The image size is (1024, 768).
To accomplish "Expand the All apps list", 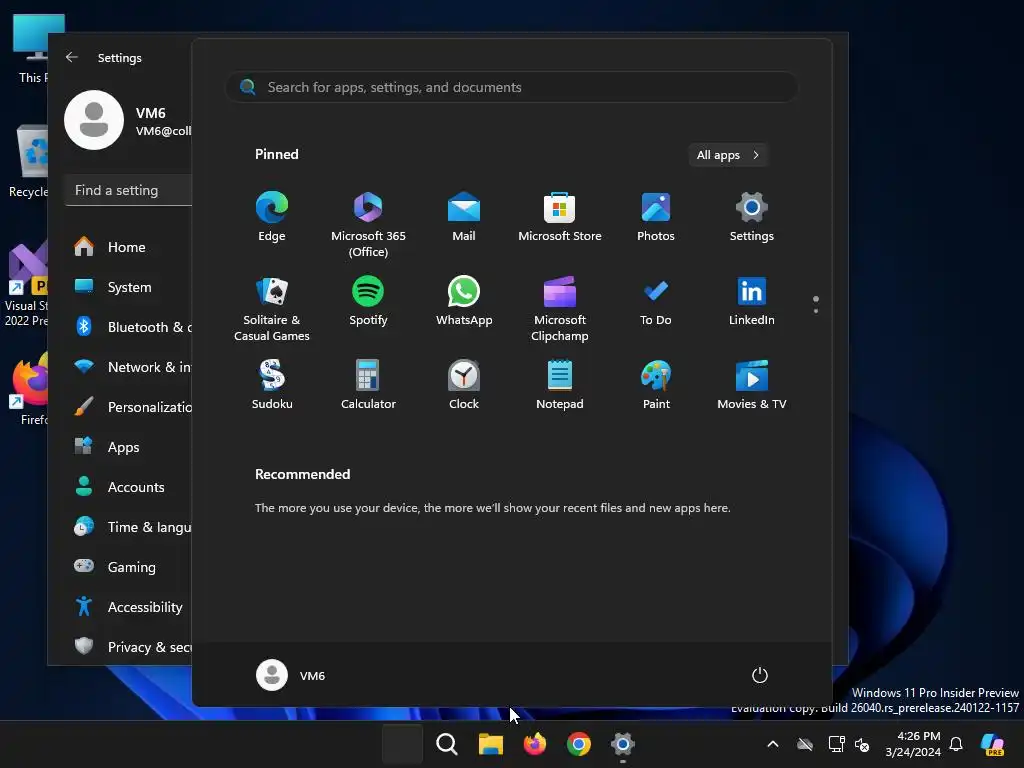I will pyautogui.click(x=728, y=155).
